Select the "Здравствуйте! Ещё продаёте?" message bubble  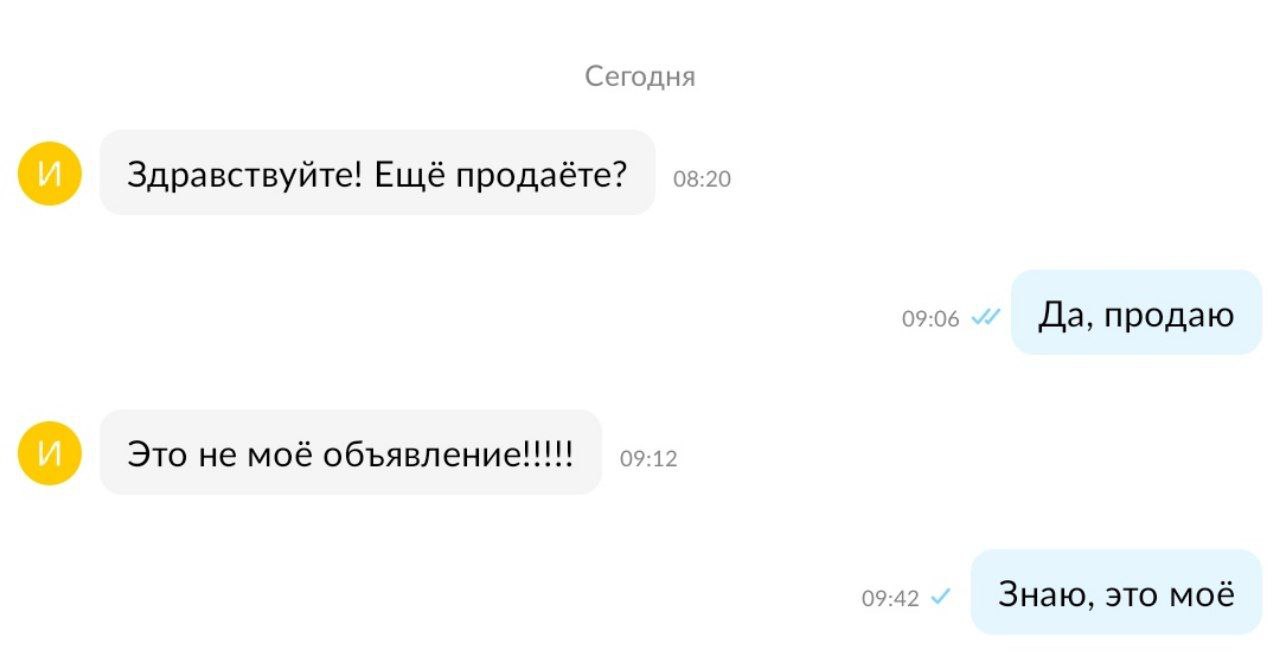click(377, 173)
